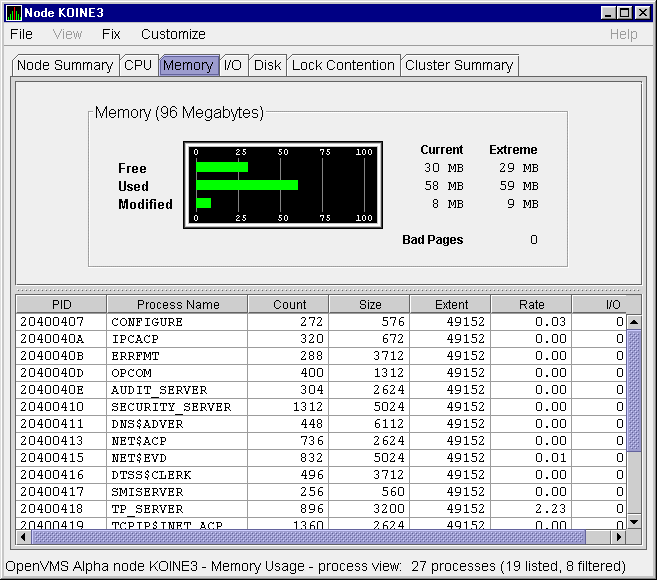Click the vertical scrollbar down arrow
This screenshot has width=657, height=580.
click(x=634, y=522)
